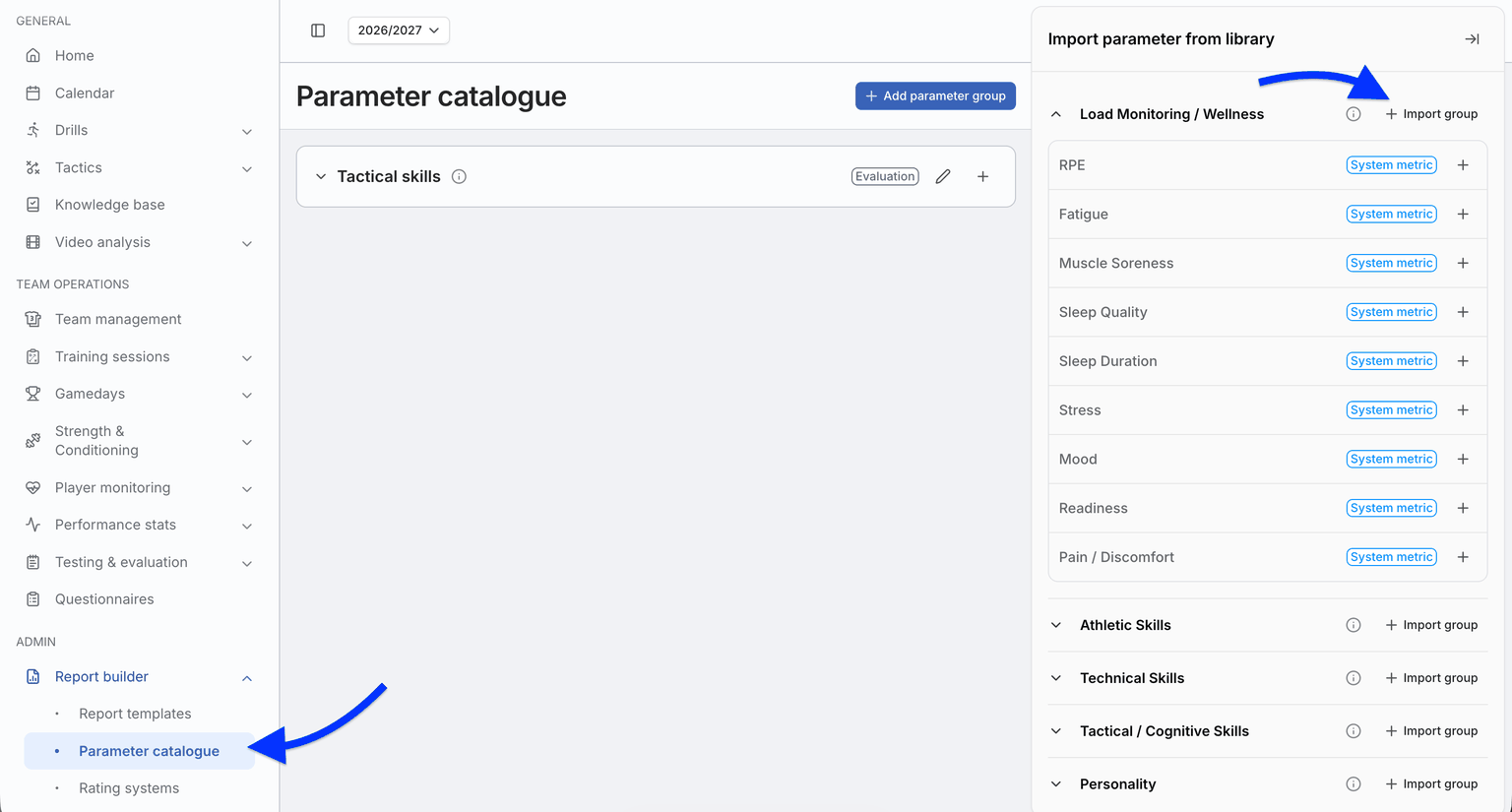
Task: Add parameter to Tactical skills via plus icon
Action: tap(982, 177)
